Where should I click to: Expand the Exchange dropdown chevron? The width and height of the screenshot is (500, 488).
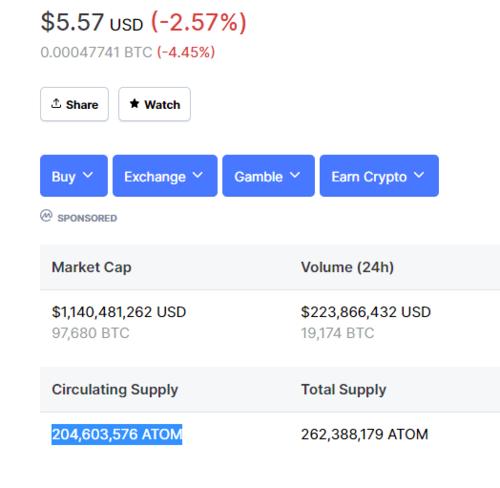198,175
